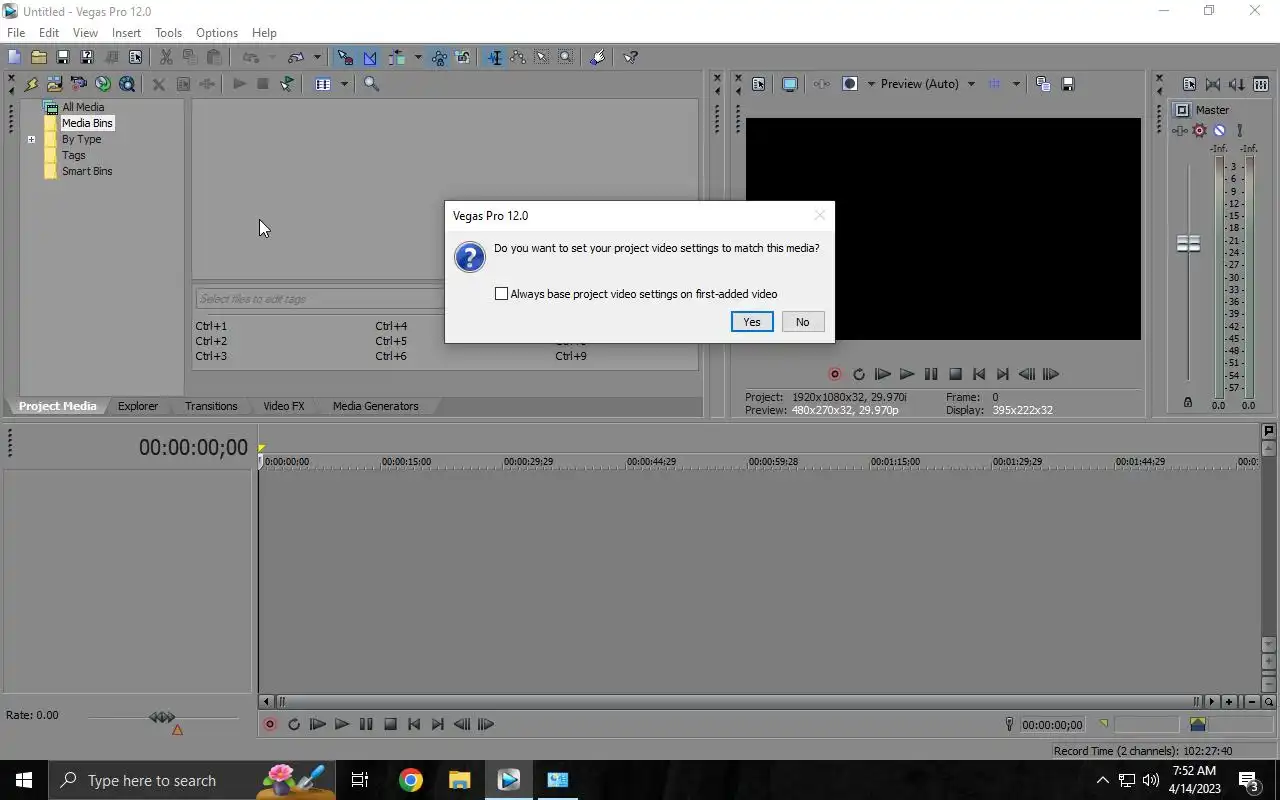Toggle Automatic Crossfades icon
Viewport: 1280px width, 800px height.
tap(369, 57)
